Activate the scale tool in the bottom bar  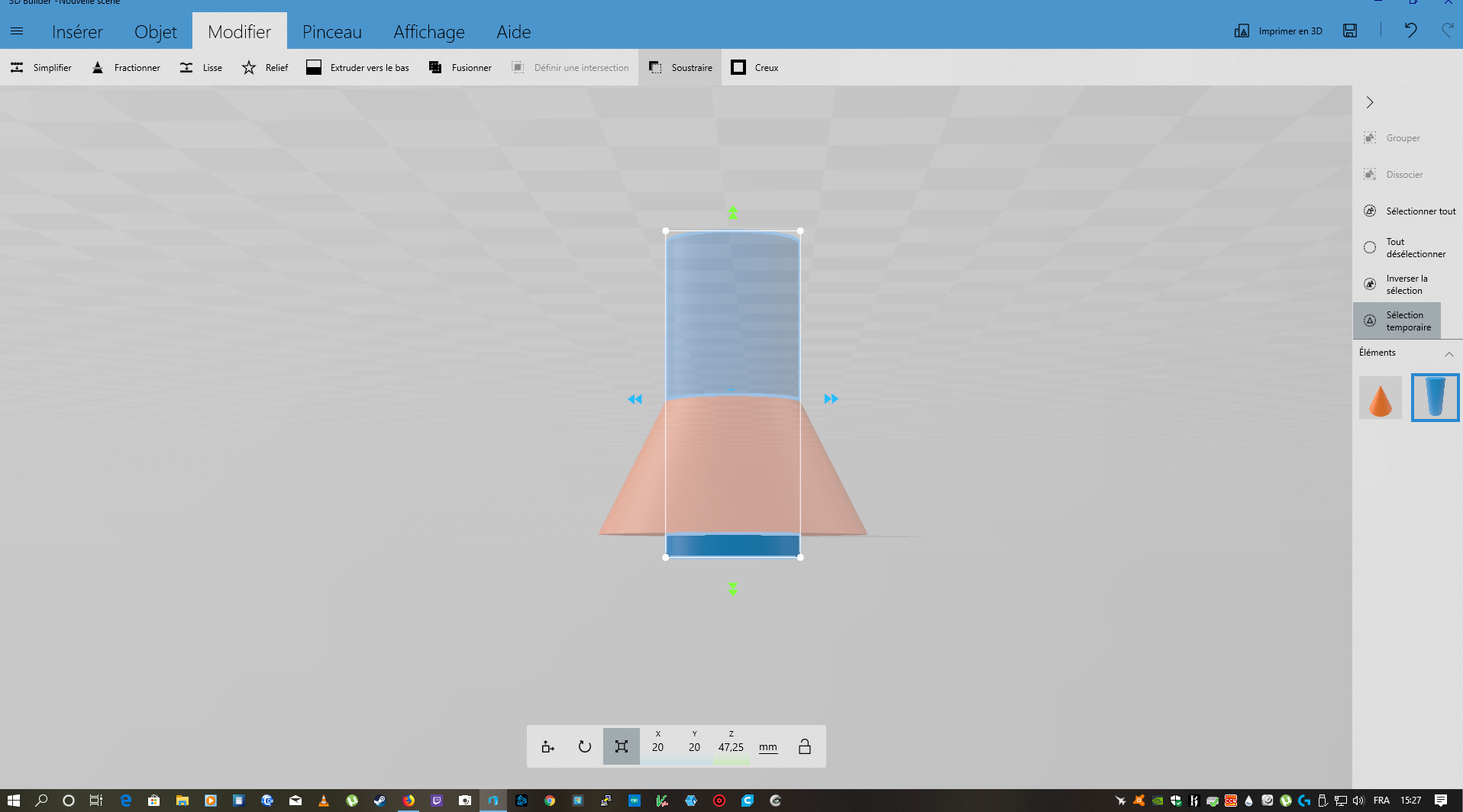(x=622, y=746)
